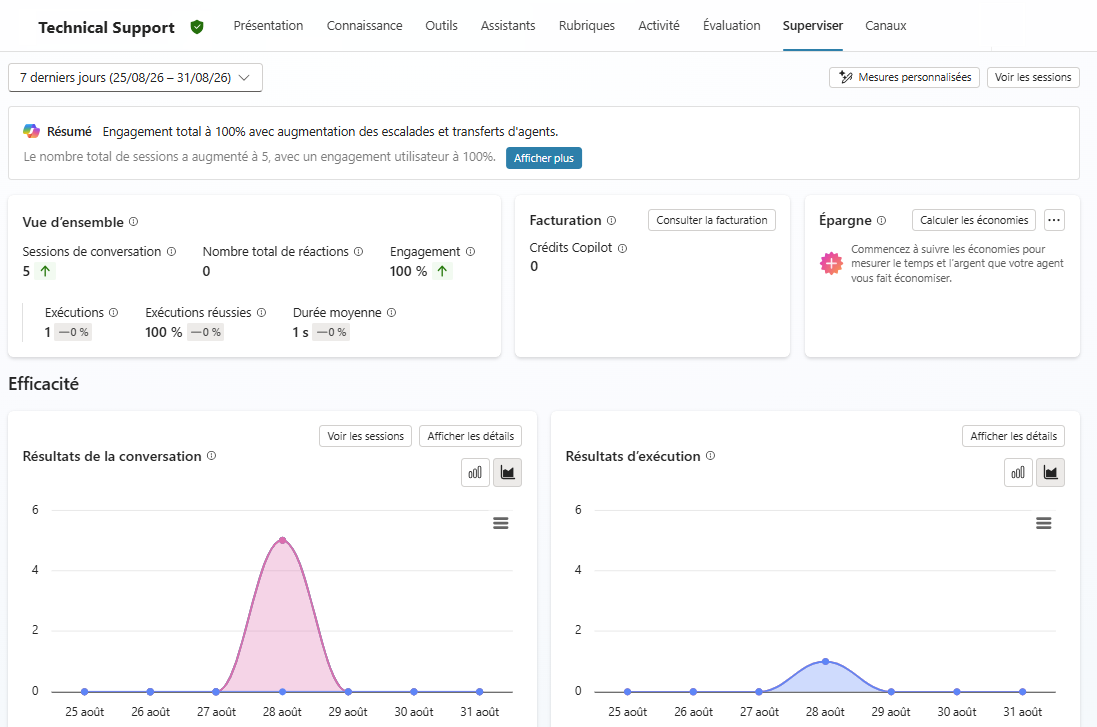The image size is (1097, 727).
Task: Click the 28 août peak point on conversation chart
Action: (282, 540)
